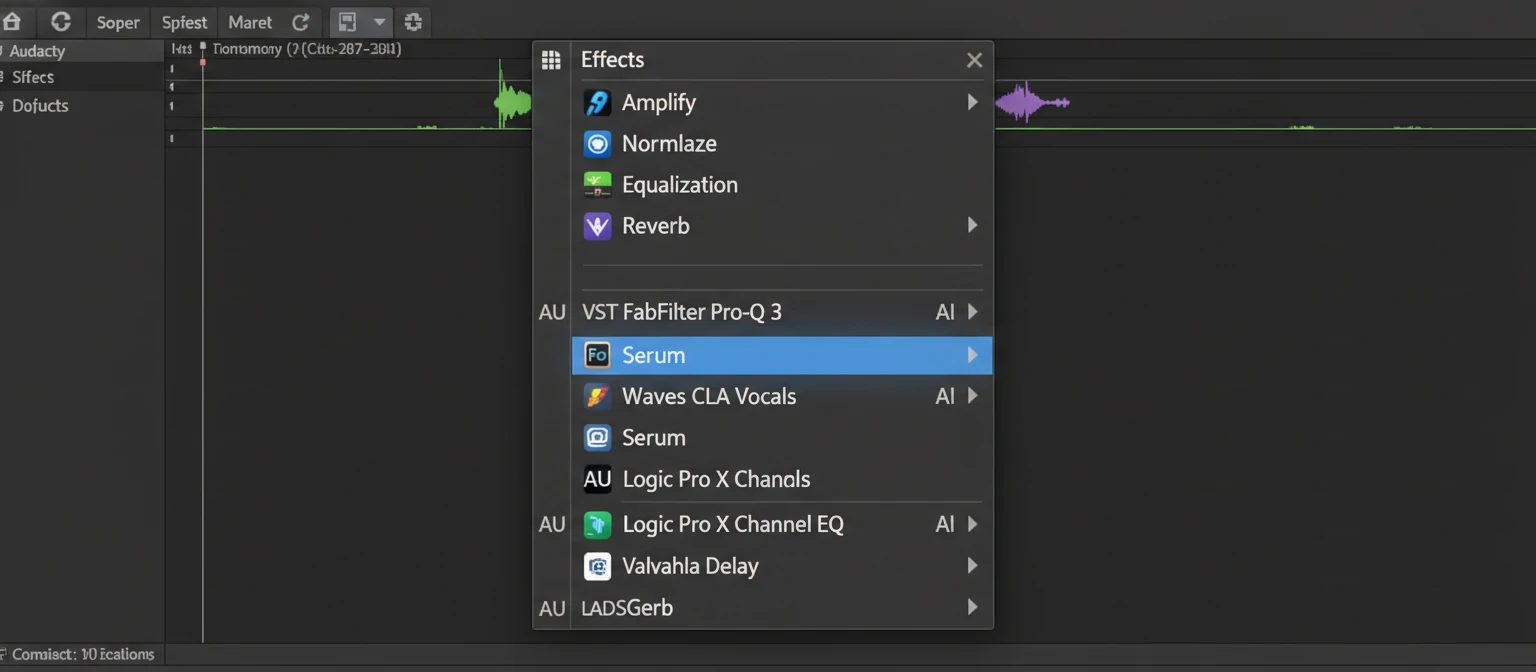This screenshot has height=672, width=1536.
Task: Open the save button dropdown arrow
Action: [378, 22]
